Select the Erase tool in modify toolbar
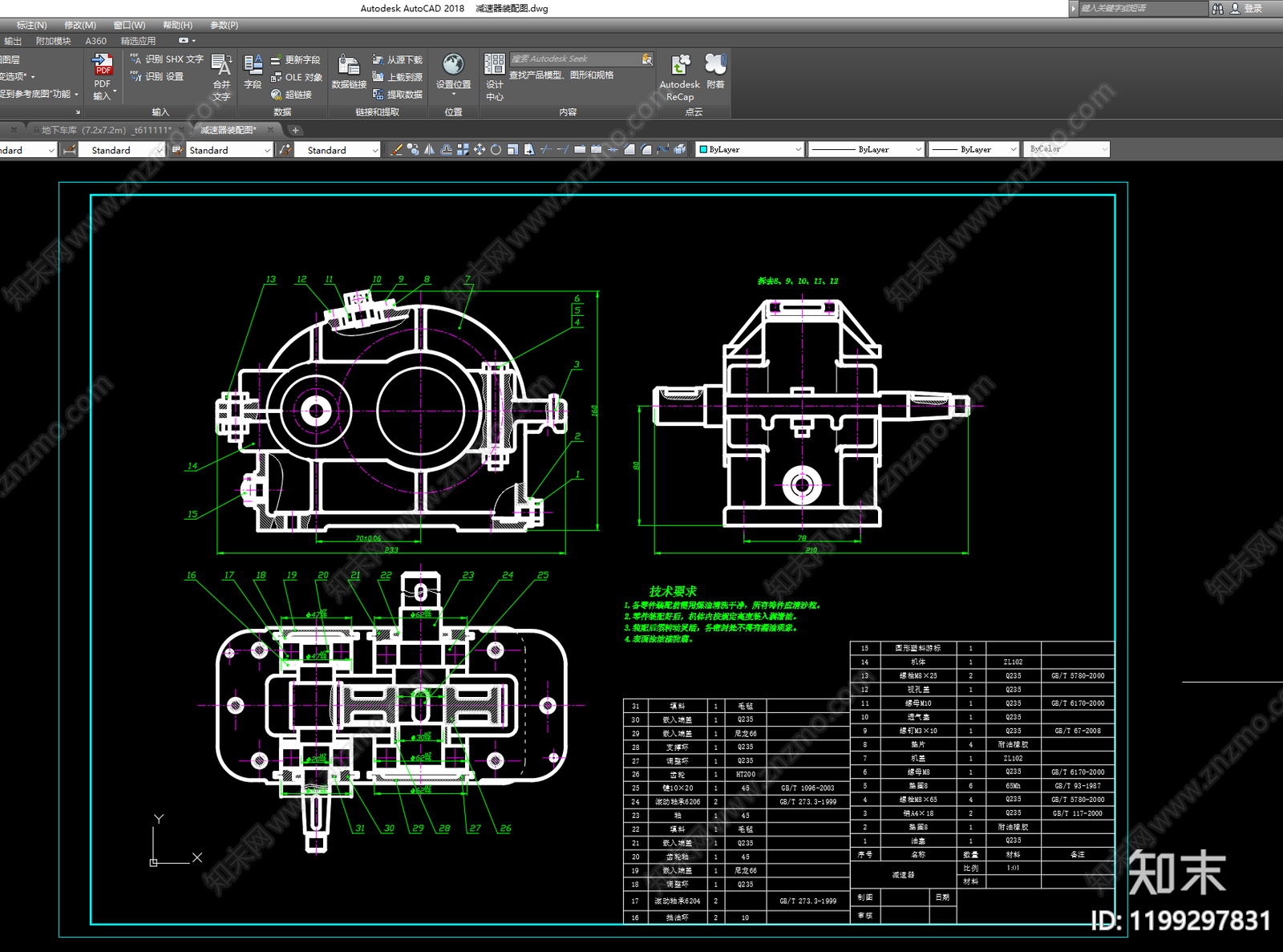The image size is (1283, 952). pos(396,149)
